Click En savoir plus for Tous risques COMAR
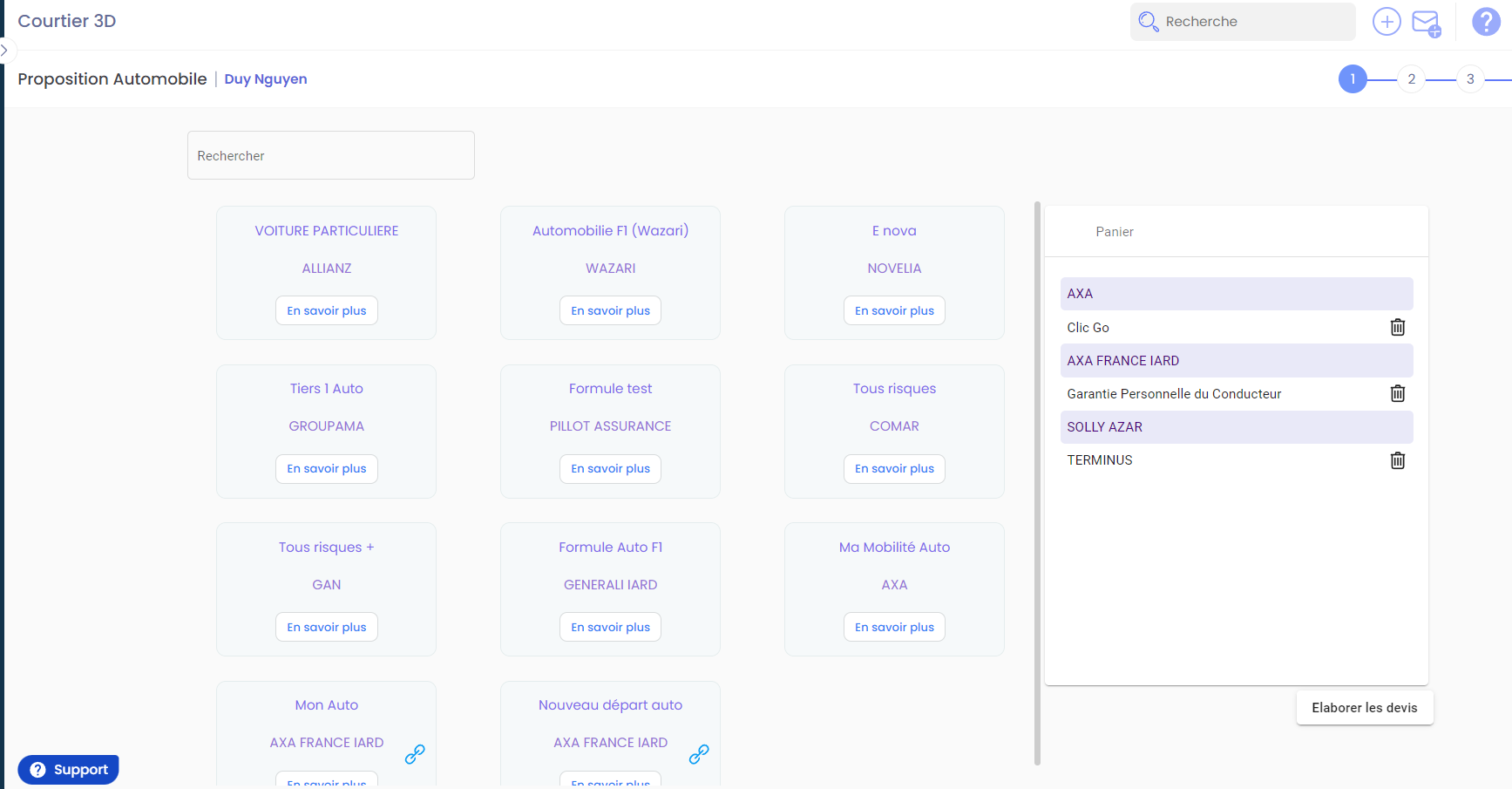Image resolution: width=1512 pixels, height=789 pixels. click(894, 469)
